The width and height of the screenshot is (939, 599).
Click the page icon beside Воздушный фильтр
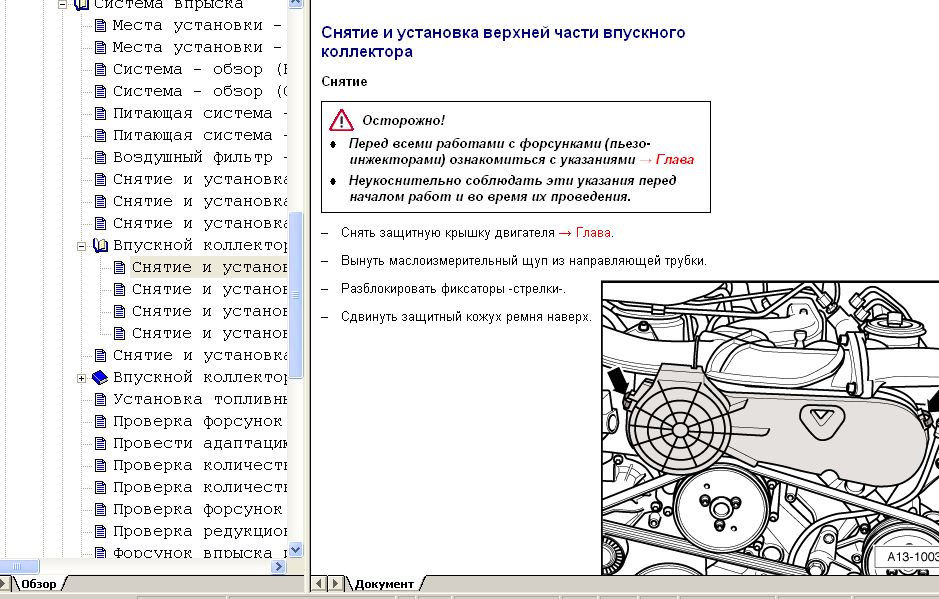(101, 158)
